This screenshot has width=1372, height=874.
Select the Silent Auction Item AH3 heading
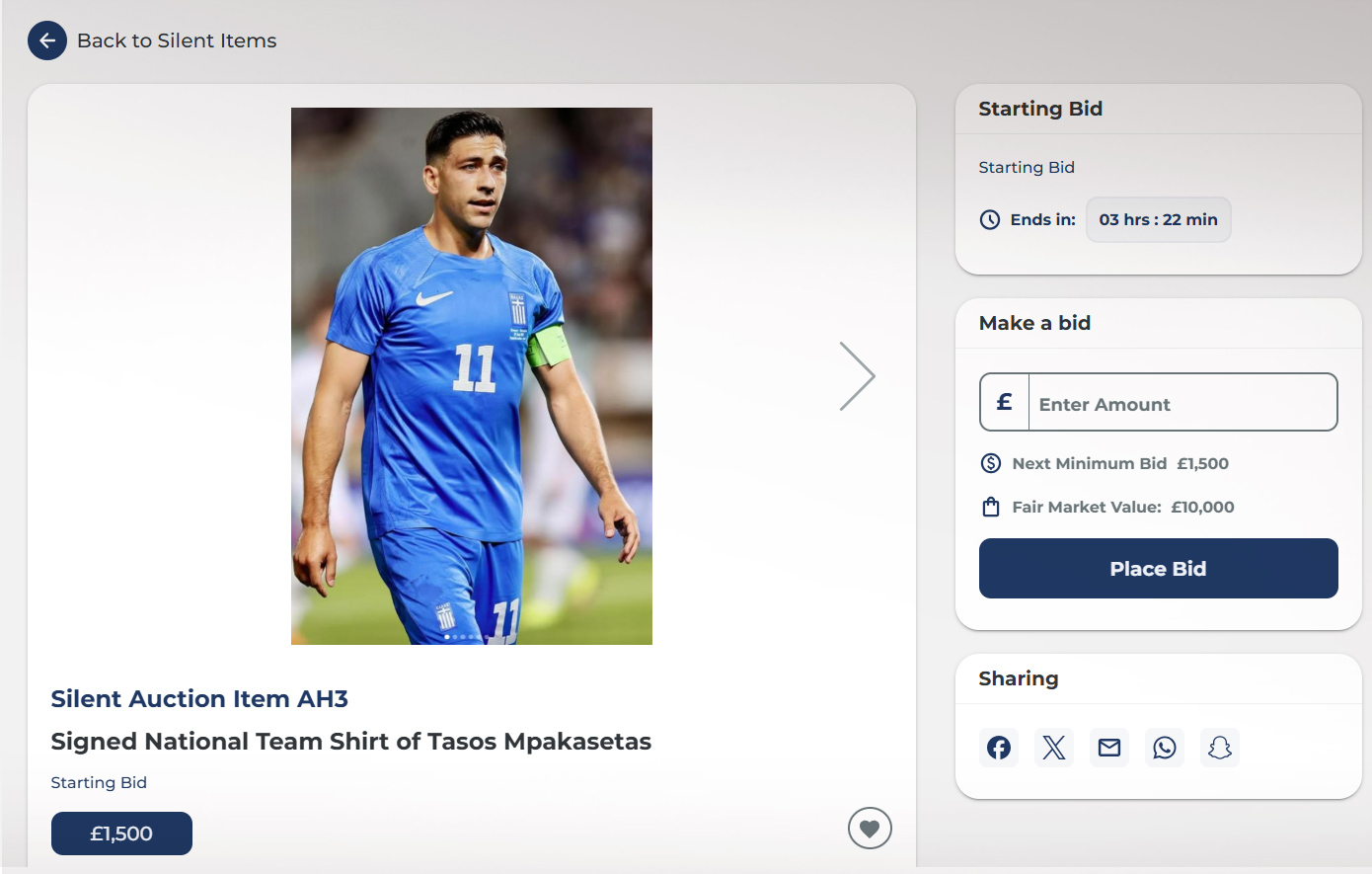pyautogui.click(x=199, y=699)
